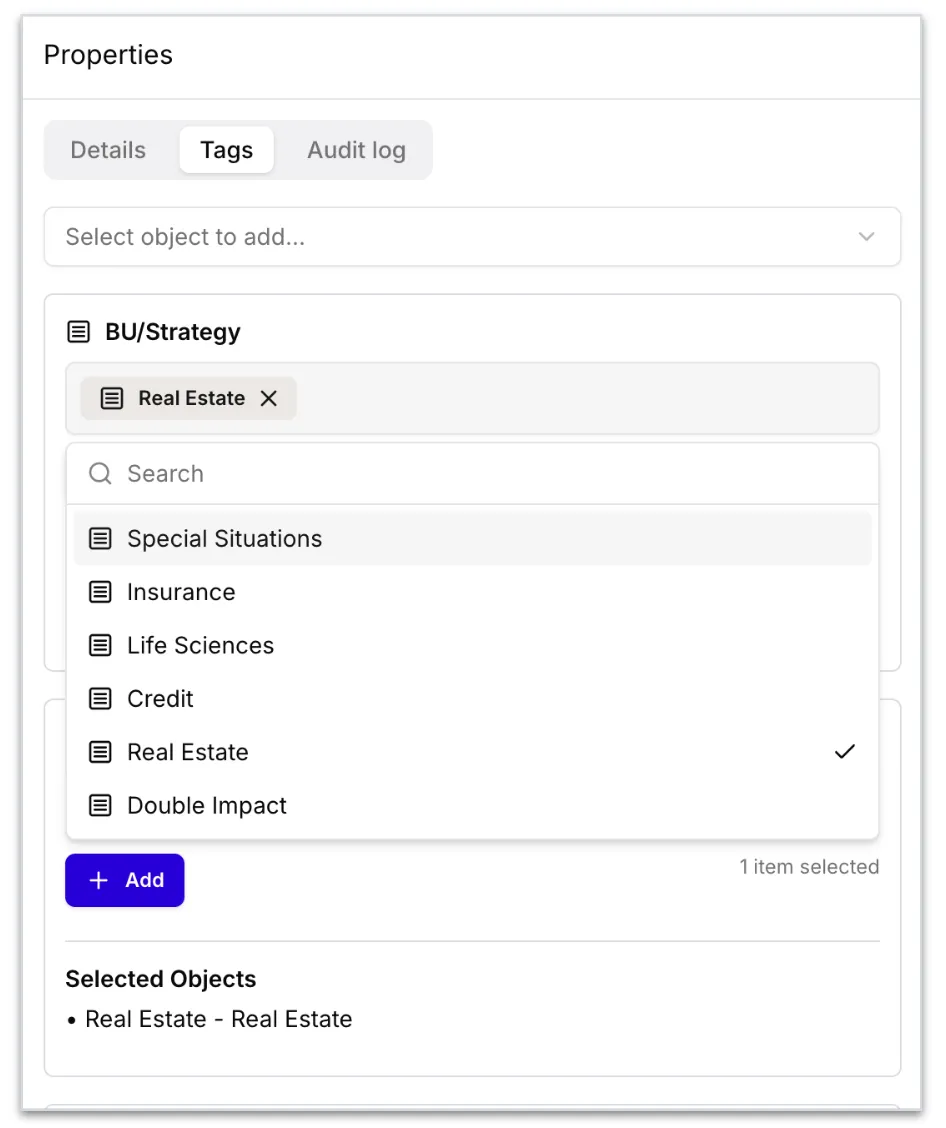Click the search magnifier icon
The image size is (946, 1128).
100,473
